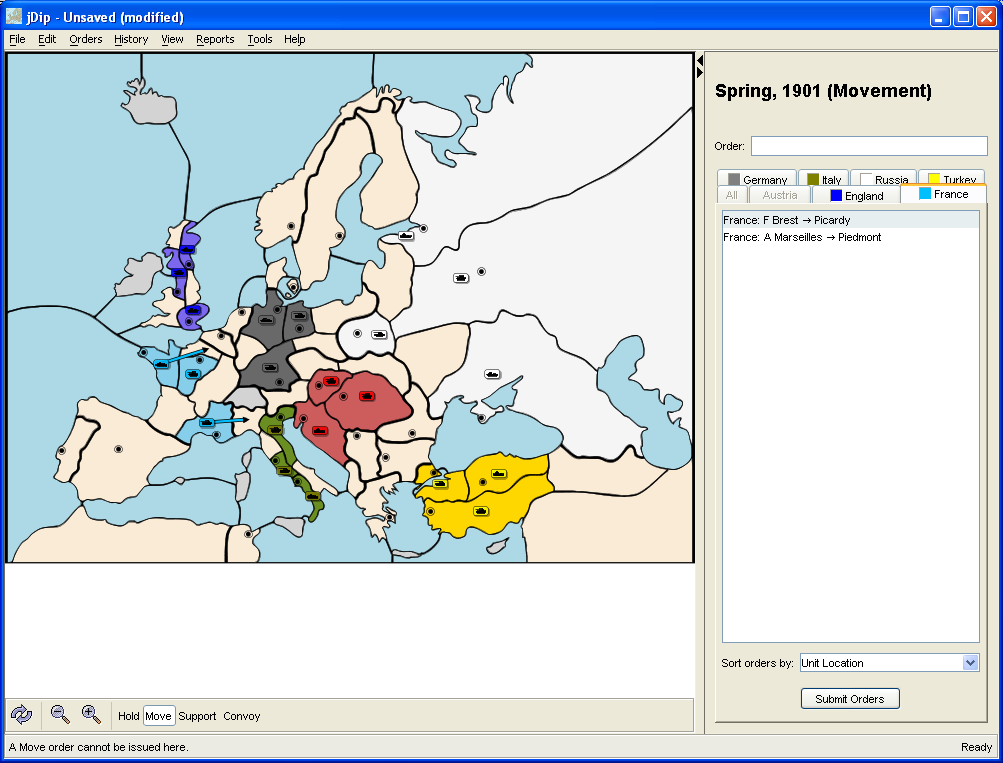
Task: Select the Italian fleet in Naples
Action: 312,496
